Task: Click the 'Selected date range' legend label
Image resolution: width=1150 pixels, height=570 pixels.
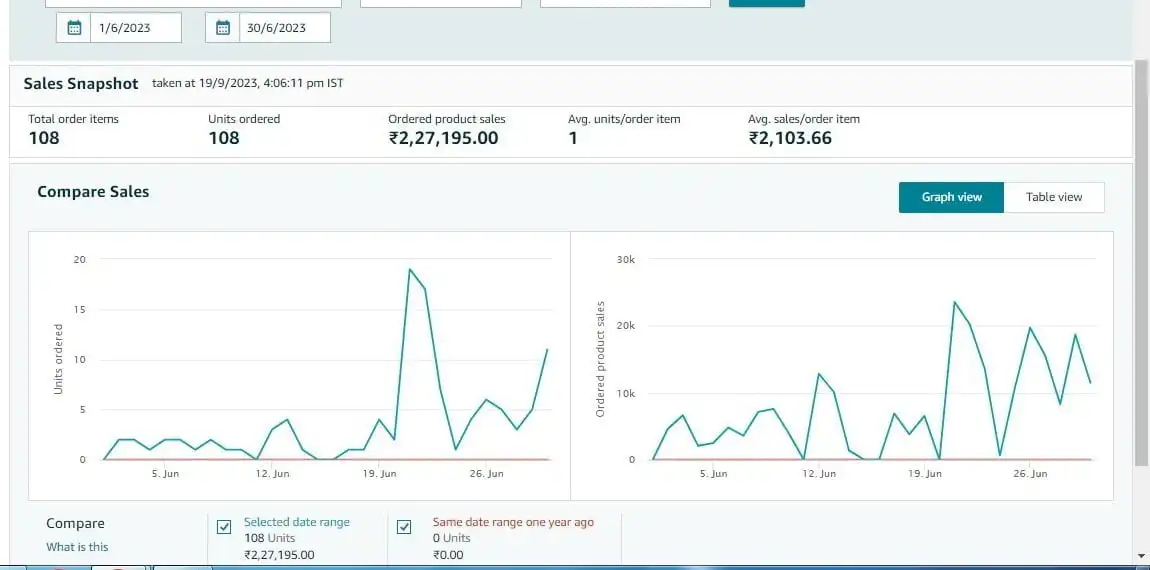Action: [x=297, y=522]
